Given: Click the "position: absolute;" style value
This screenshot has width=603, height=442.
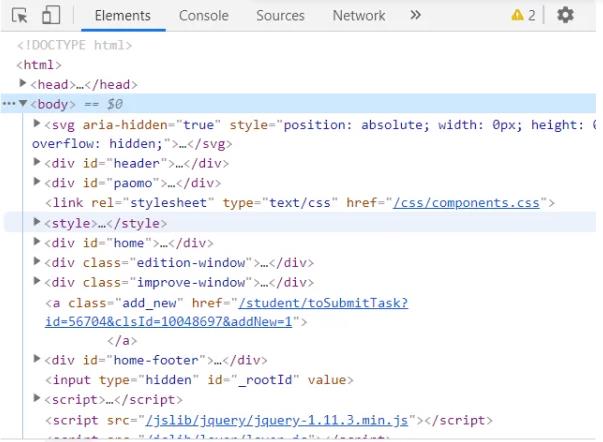Looking at the screenshot, I should [356, 125].
